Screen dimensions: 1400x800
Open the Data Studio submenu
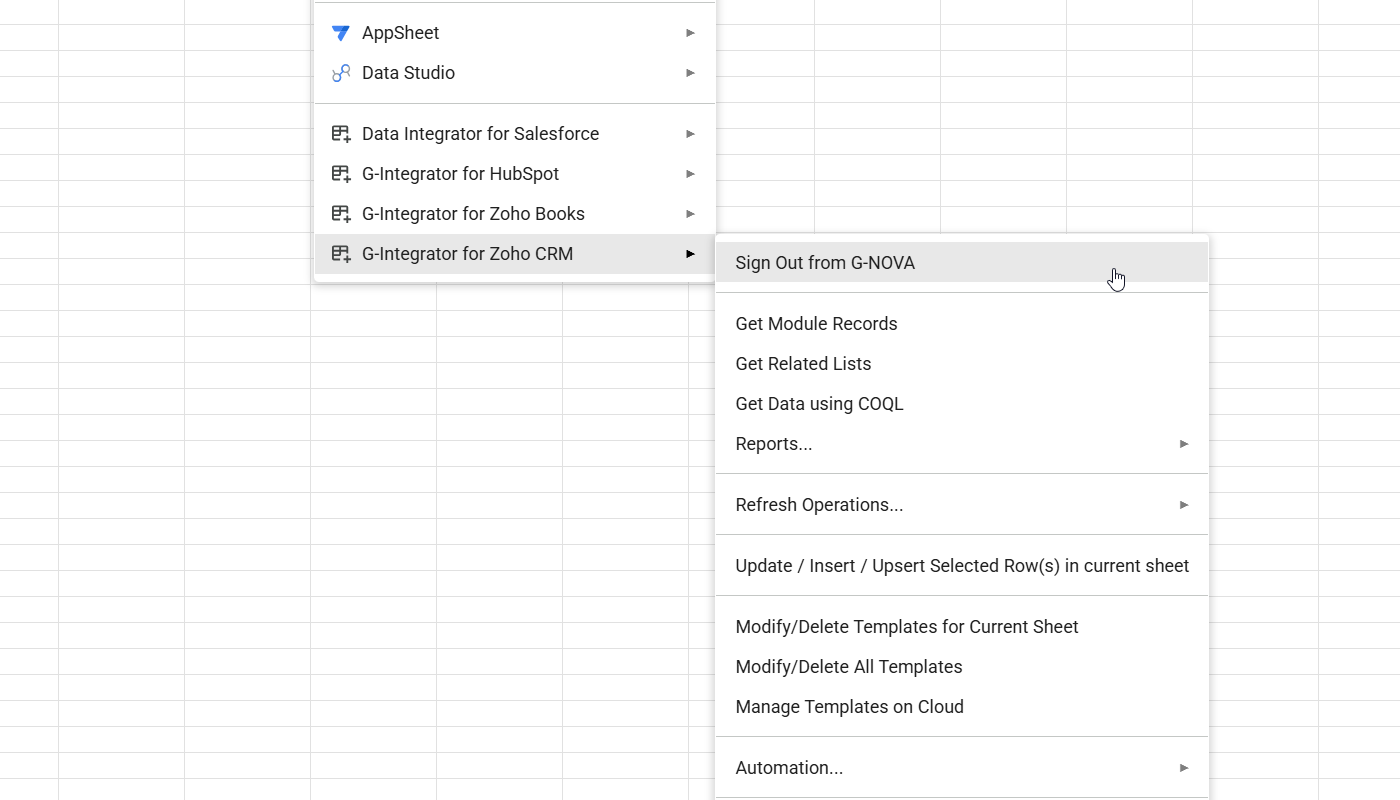coord(515,73)
